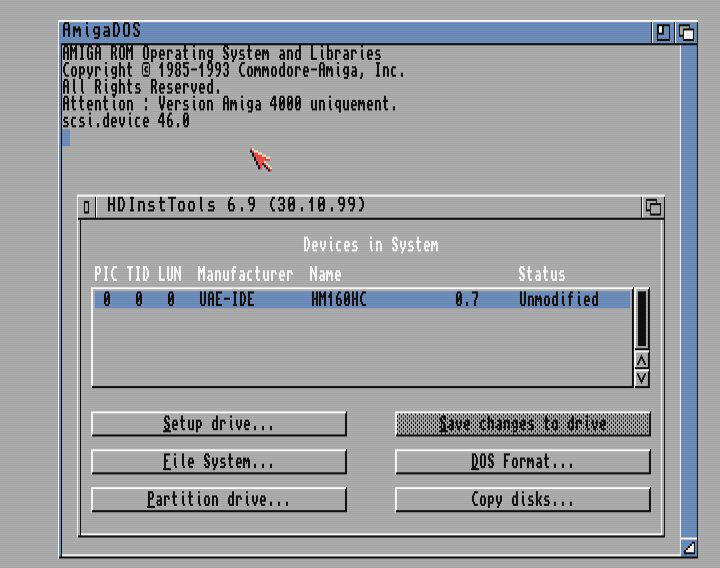The height and width of the screenshot is (568, 720).
Task: Click AmigaDOS window resize gadget
Action: click(x=689, y=547)
